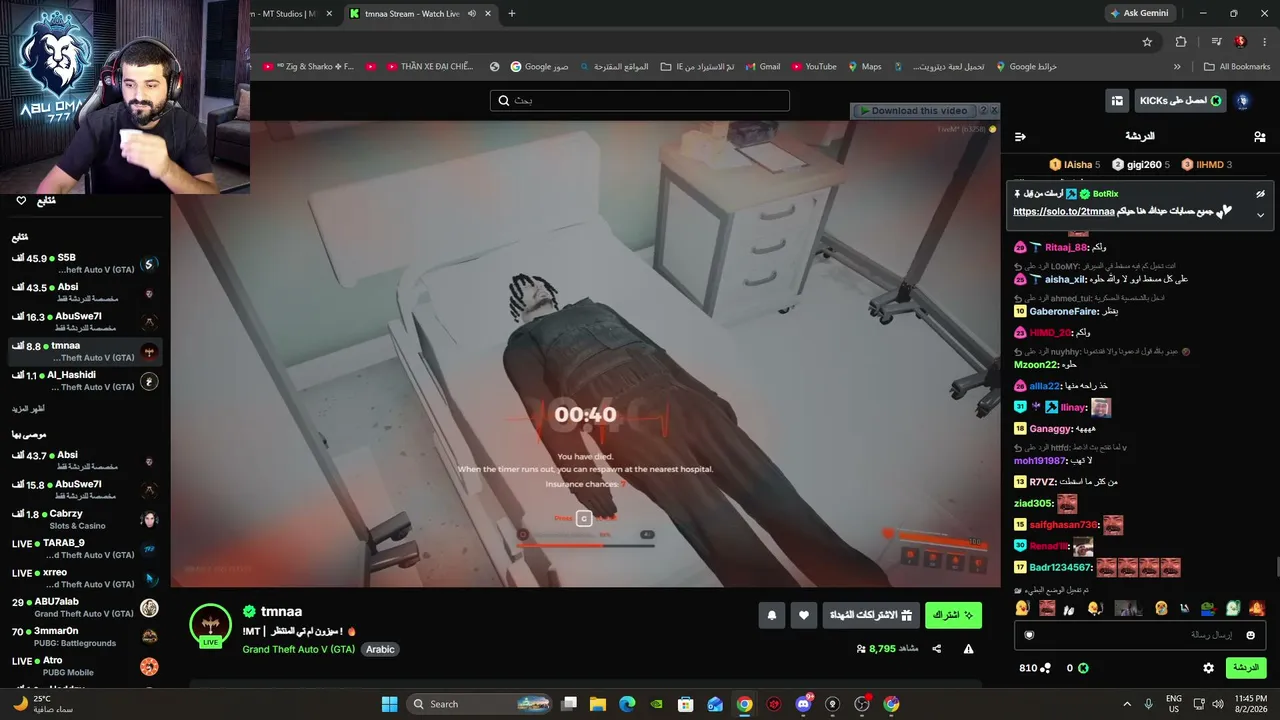Open the TARAB_9 recommended channel
This screenshot has height=720, width=1280.
pos(85,549)
